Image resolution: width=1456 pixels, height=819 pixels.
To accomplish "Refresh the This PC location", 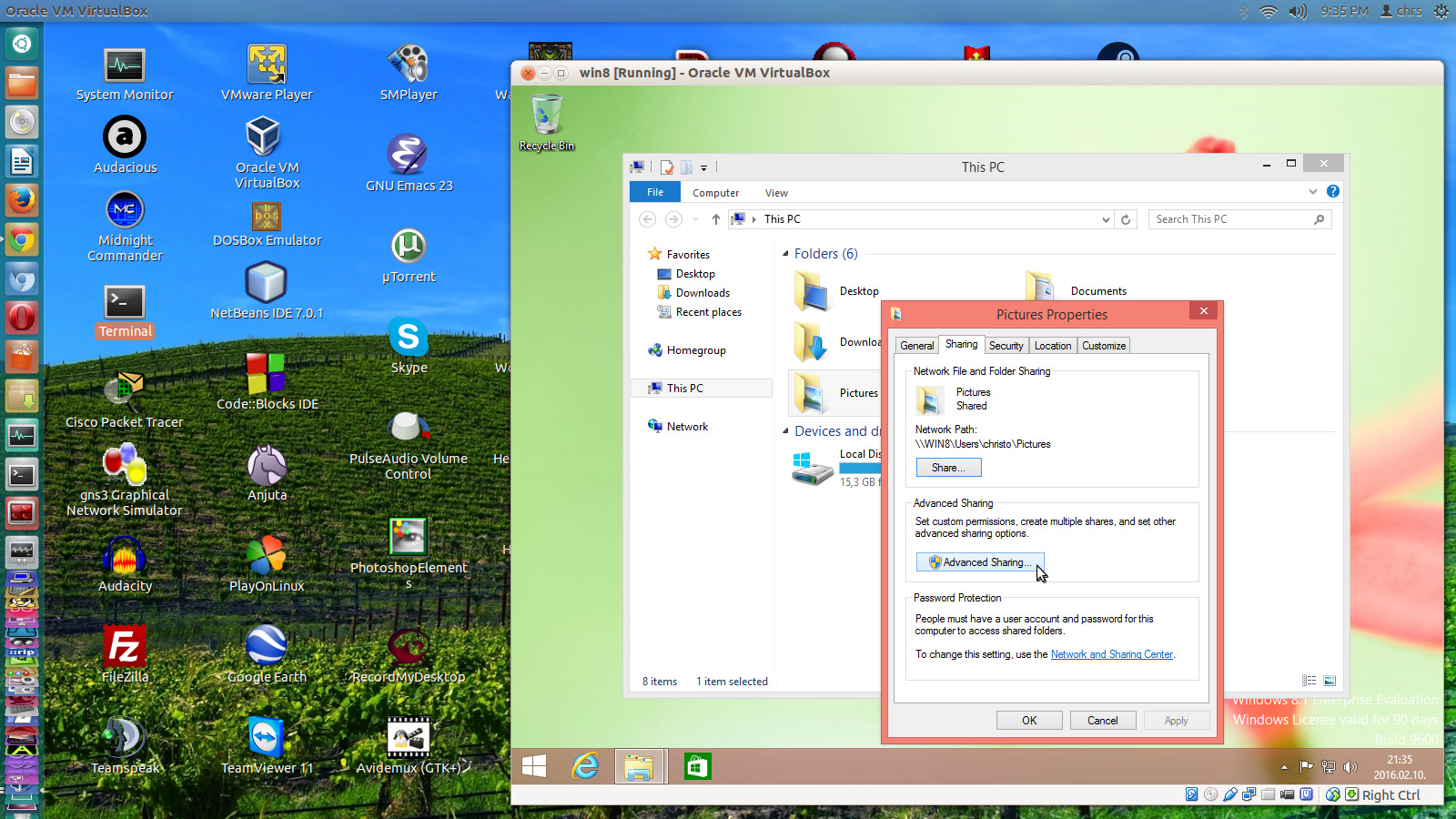I will point(1126,219).
